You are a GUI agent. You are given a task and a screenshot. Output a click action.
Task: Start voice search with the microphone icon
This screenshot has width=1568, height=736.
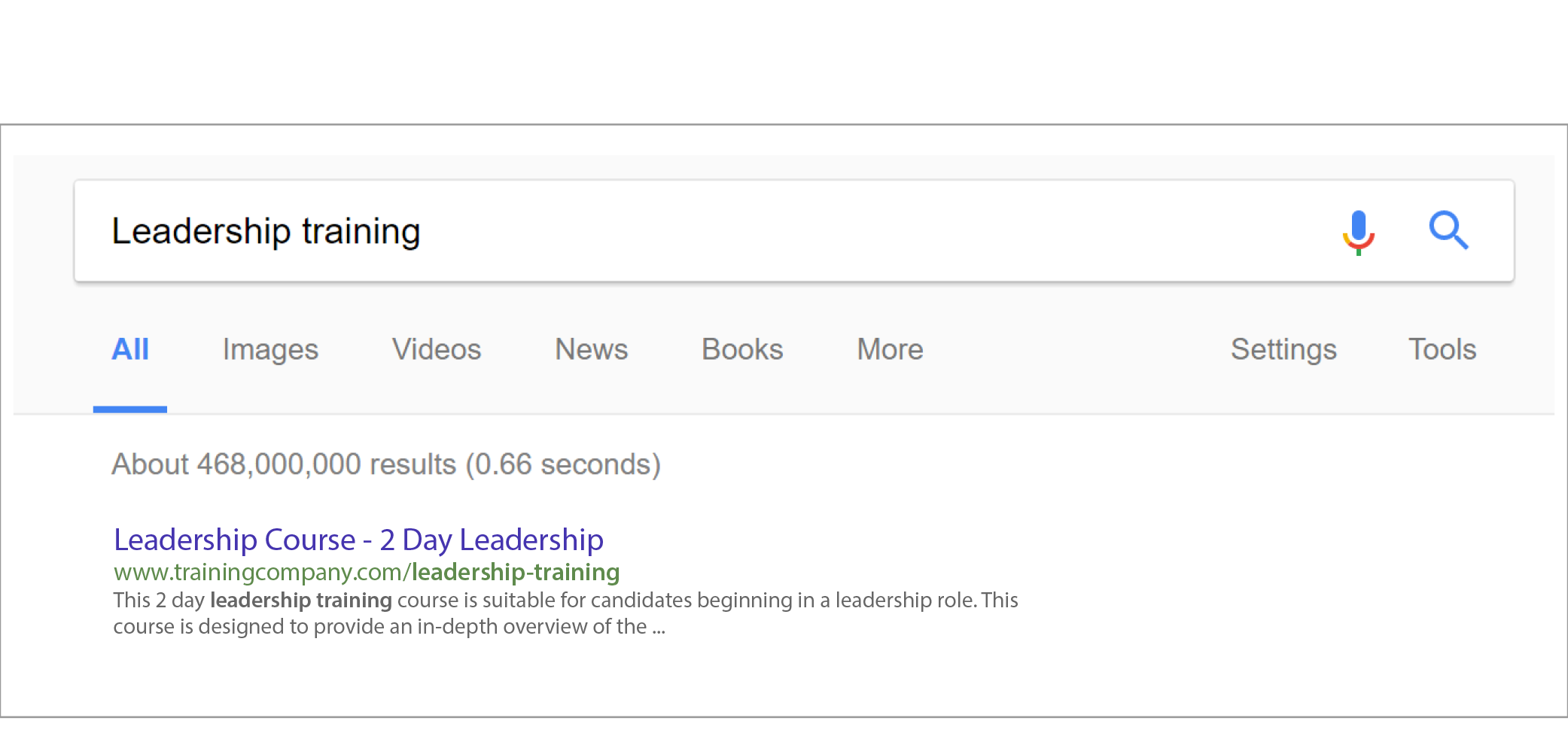tap(1359, 232)
